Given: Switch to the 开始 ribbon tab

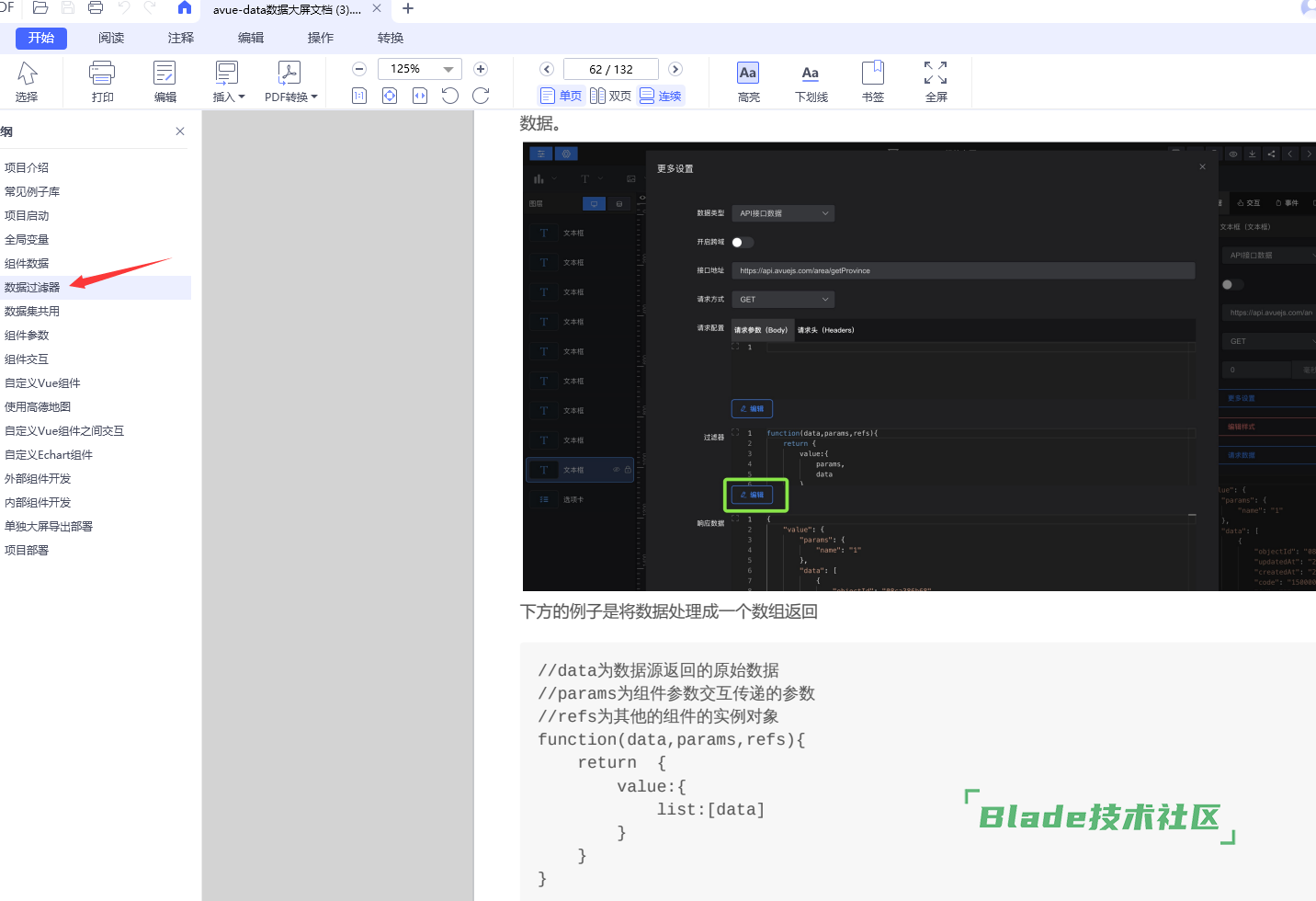Looking at the screenshot, I should point(41,38).
